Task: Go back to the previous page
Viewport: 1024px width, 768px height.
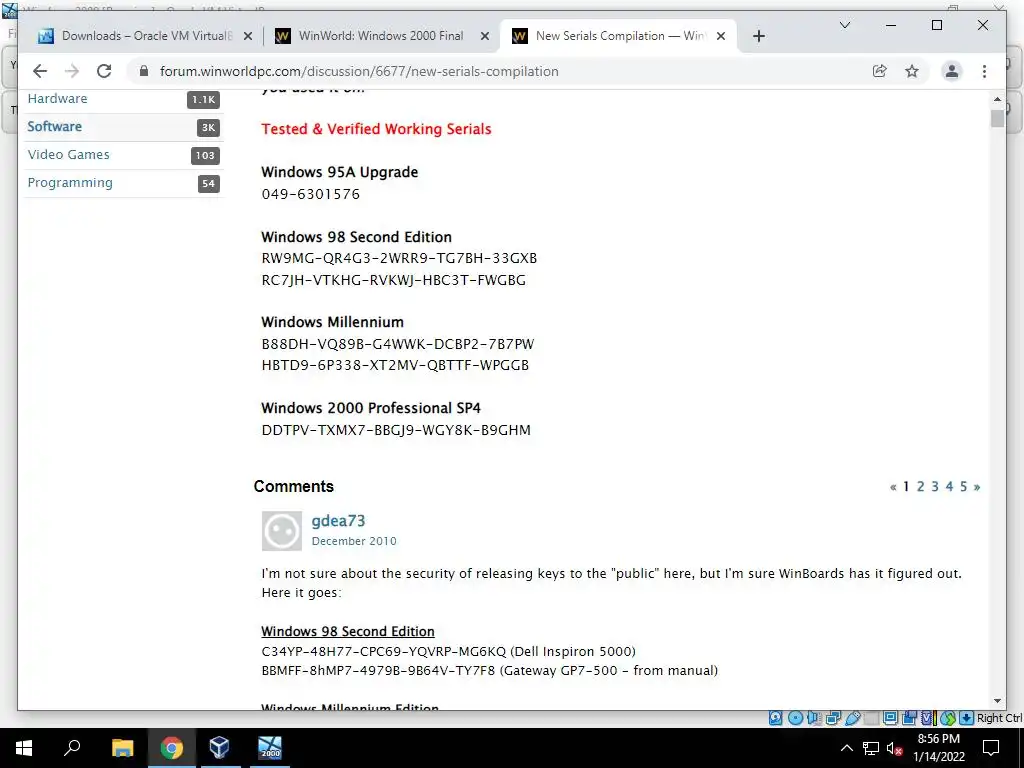Action: point(40,71)
